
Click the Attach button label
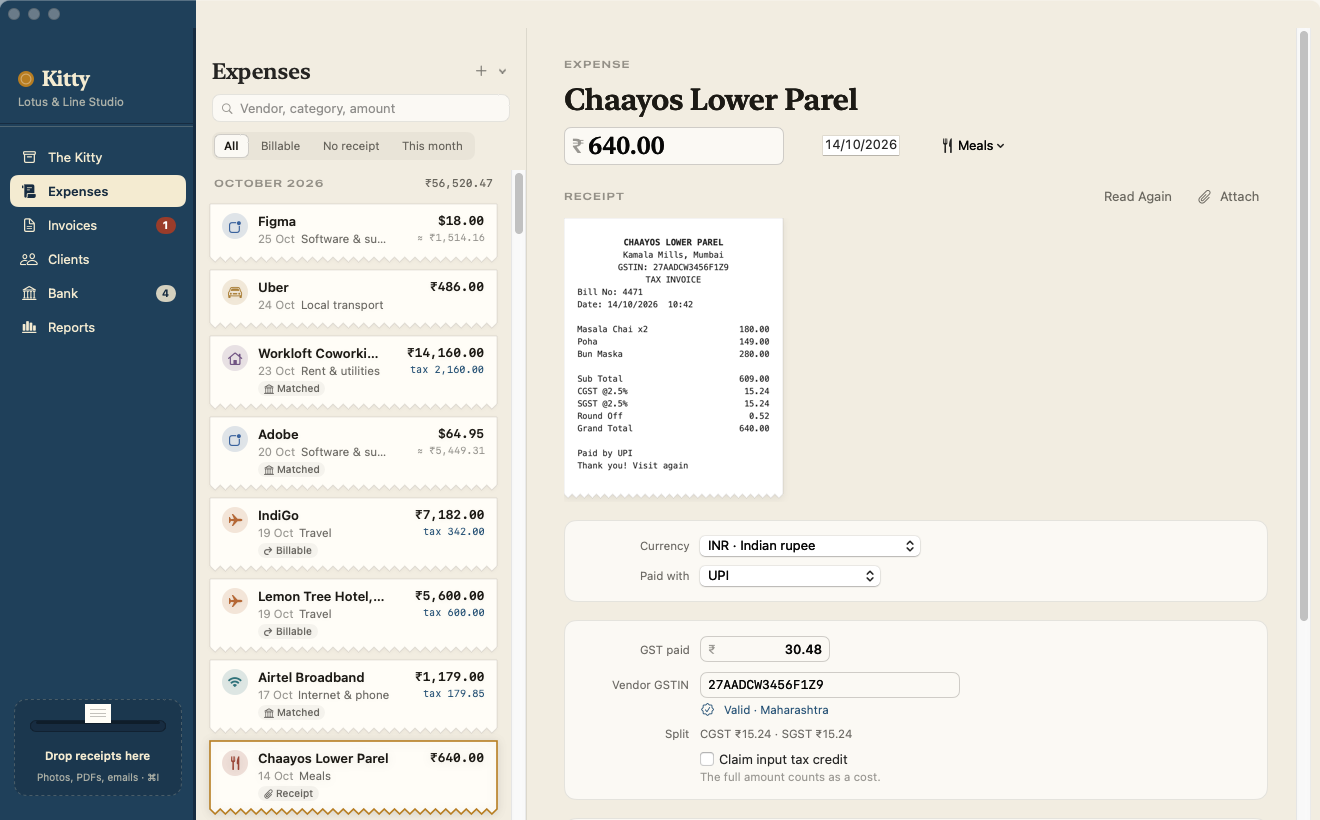[1239, 197]
